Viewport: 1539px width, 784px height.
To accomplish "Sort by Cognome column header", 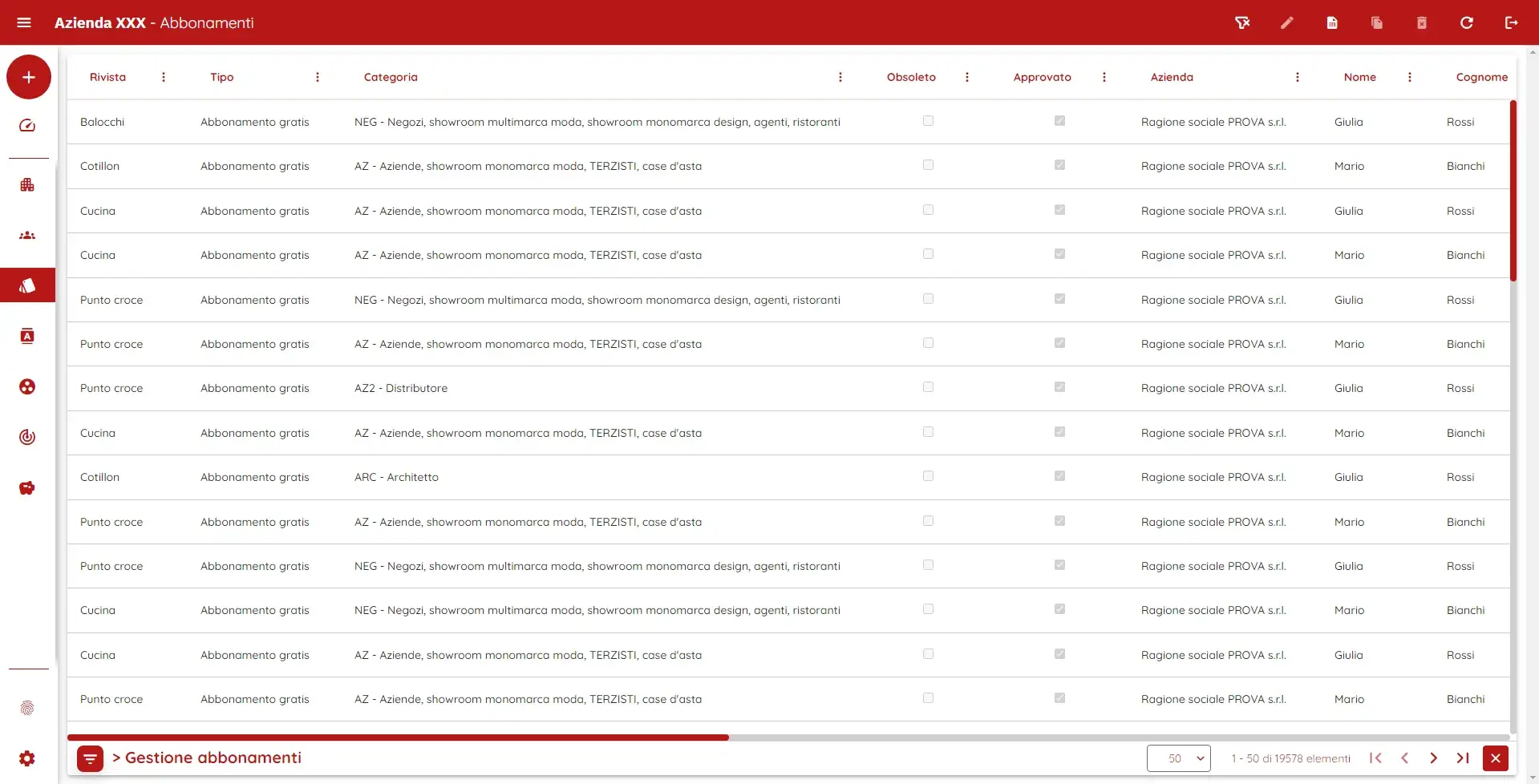I will coord(1482,77).
